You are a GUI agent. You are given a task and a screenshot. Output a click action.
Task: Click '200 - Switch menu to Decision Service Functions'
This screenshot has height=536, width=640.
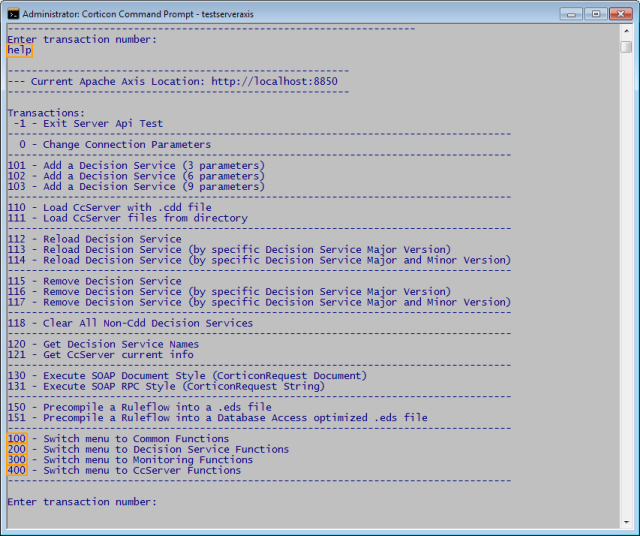tap(149, 449)
